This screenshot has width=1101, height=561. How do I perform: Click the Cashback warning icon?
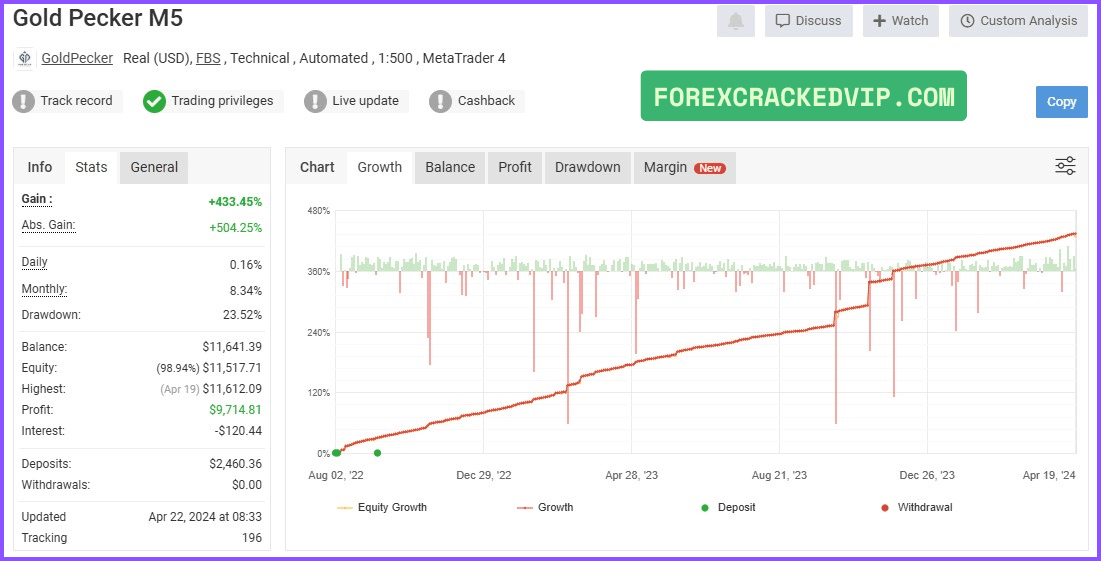pyautogui.click(x=440, y=101)
